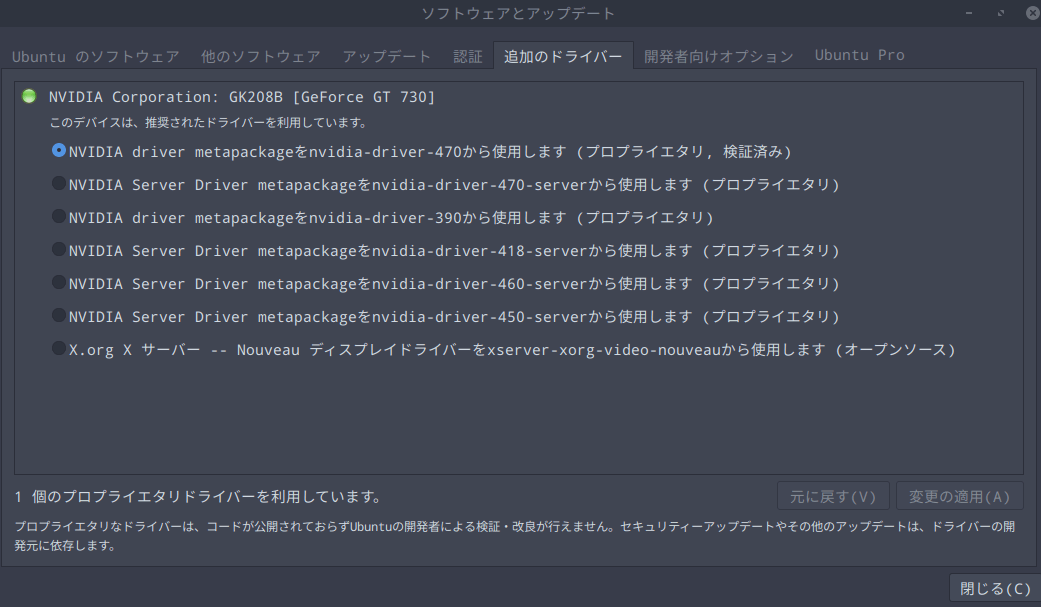The height and width of the screenshot is (607, 1041).
Task: Select the nvidia-driver-470 proprietary tested radio button
Action: [59, 151]
